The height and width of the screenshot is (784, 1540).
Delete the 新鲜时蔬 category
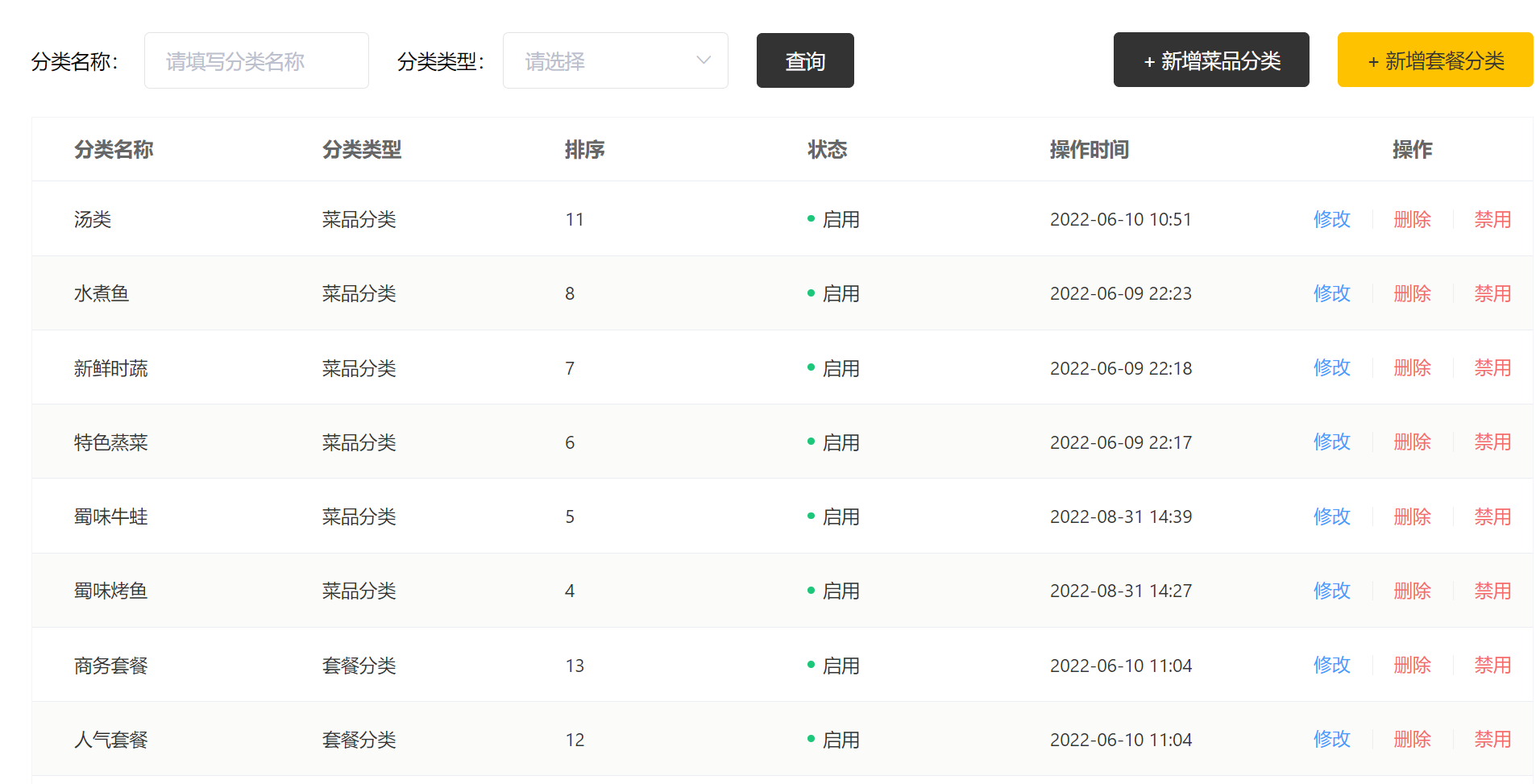[x=1412, y=368]
